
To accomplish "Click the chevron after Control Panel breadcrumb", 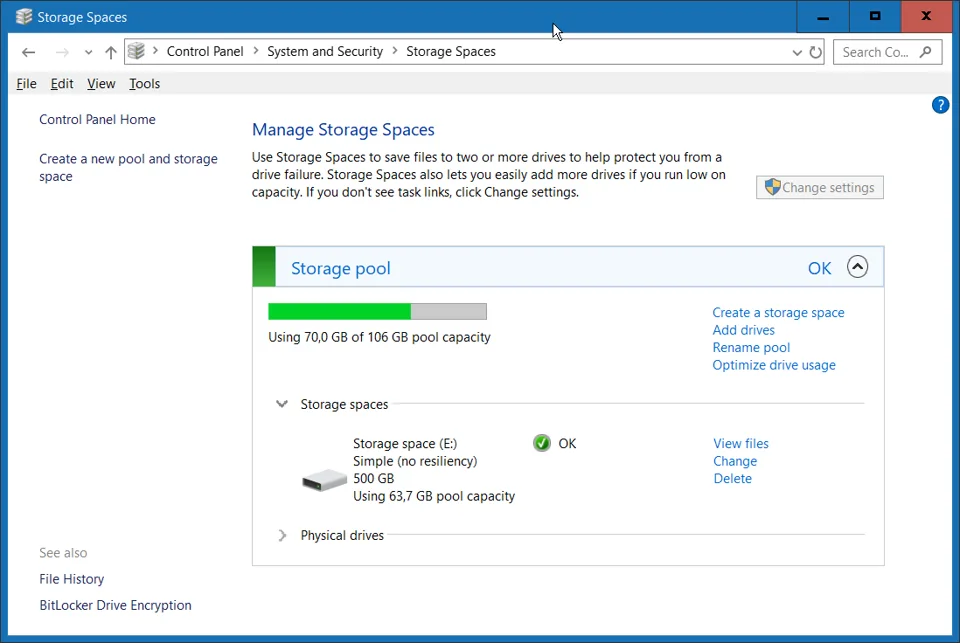I will [255, 51].
